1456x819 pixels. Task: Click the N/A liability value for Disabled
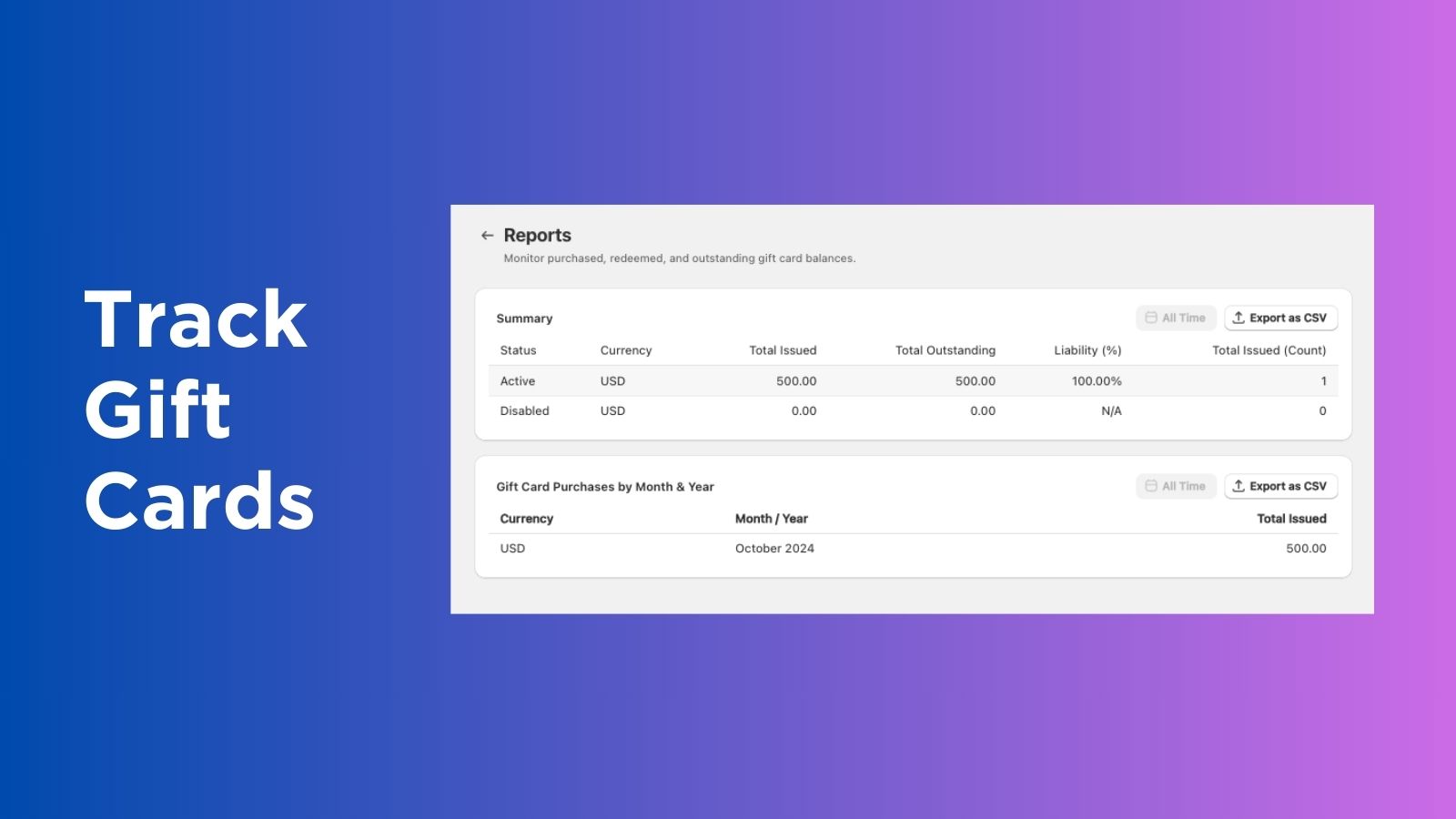click(1111, 411)
